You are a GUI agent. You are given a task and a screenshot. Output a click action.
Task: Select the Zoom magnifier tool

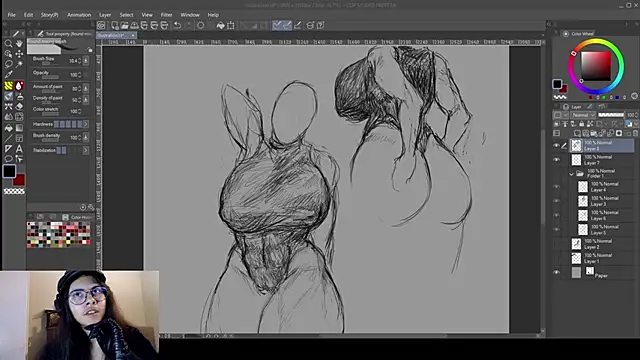point(8,43)
